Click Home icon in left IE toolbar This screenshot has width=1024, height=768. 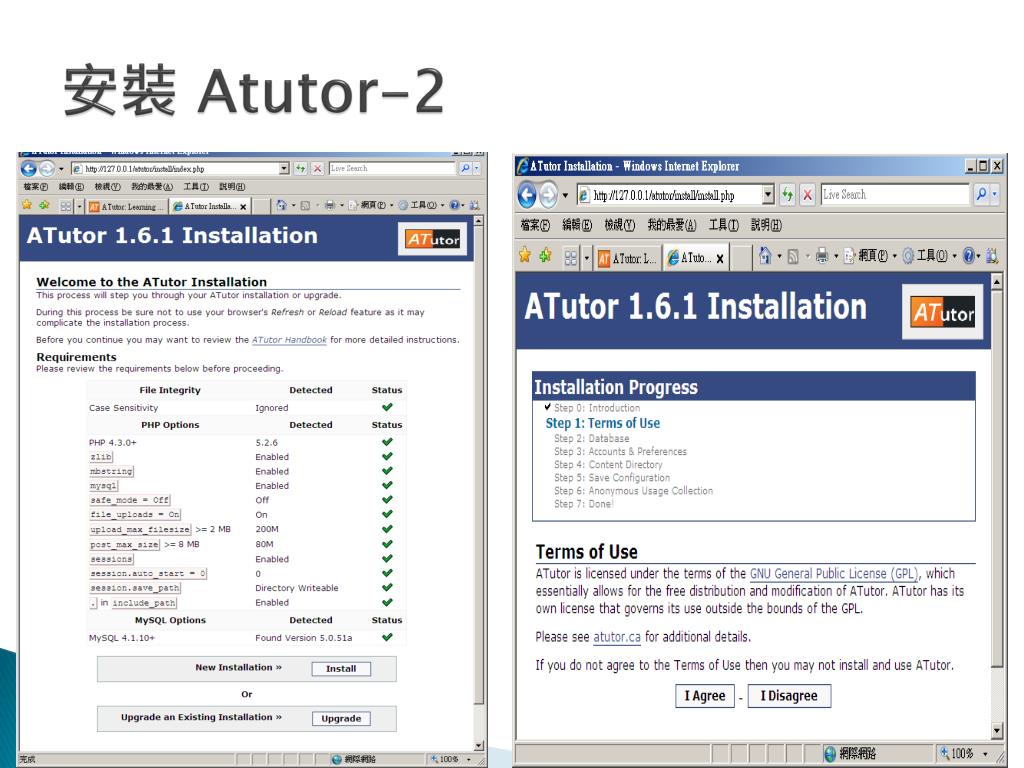point(281,205)
